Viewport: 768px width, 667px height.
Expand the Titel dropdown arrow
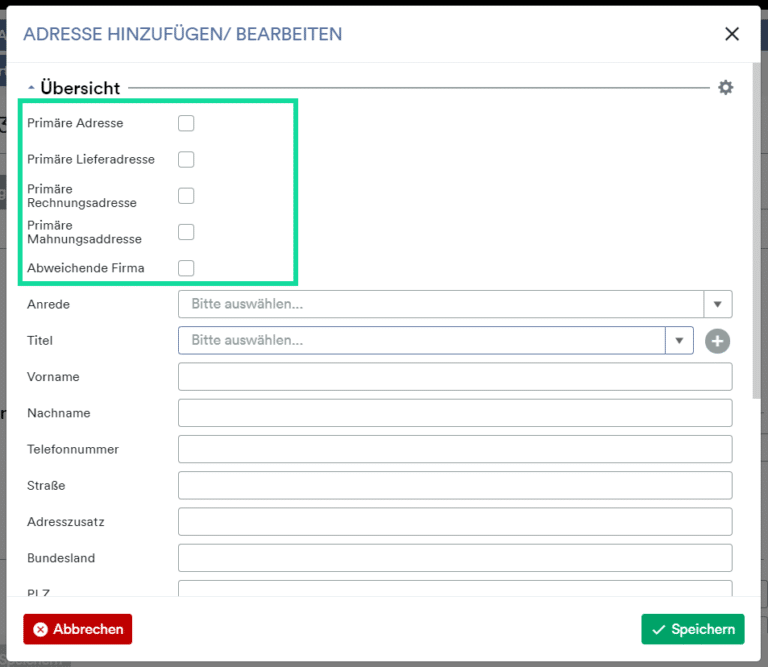tap(679, 341)
